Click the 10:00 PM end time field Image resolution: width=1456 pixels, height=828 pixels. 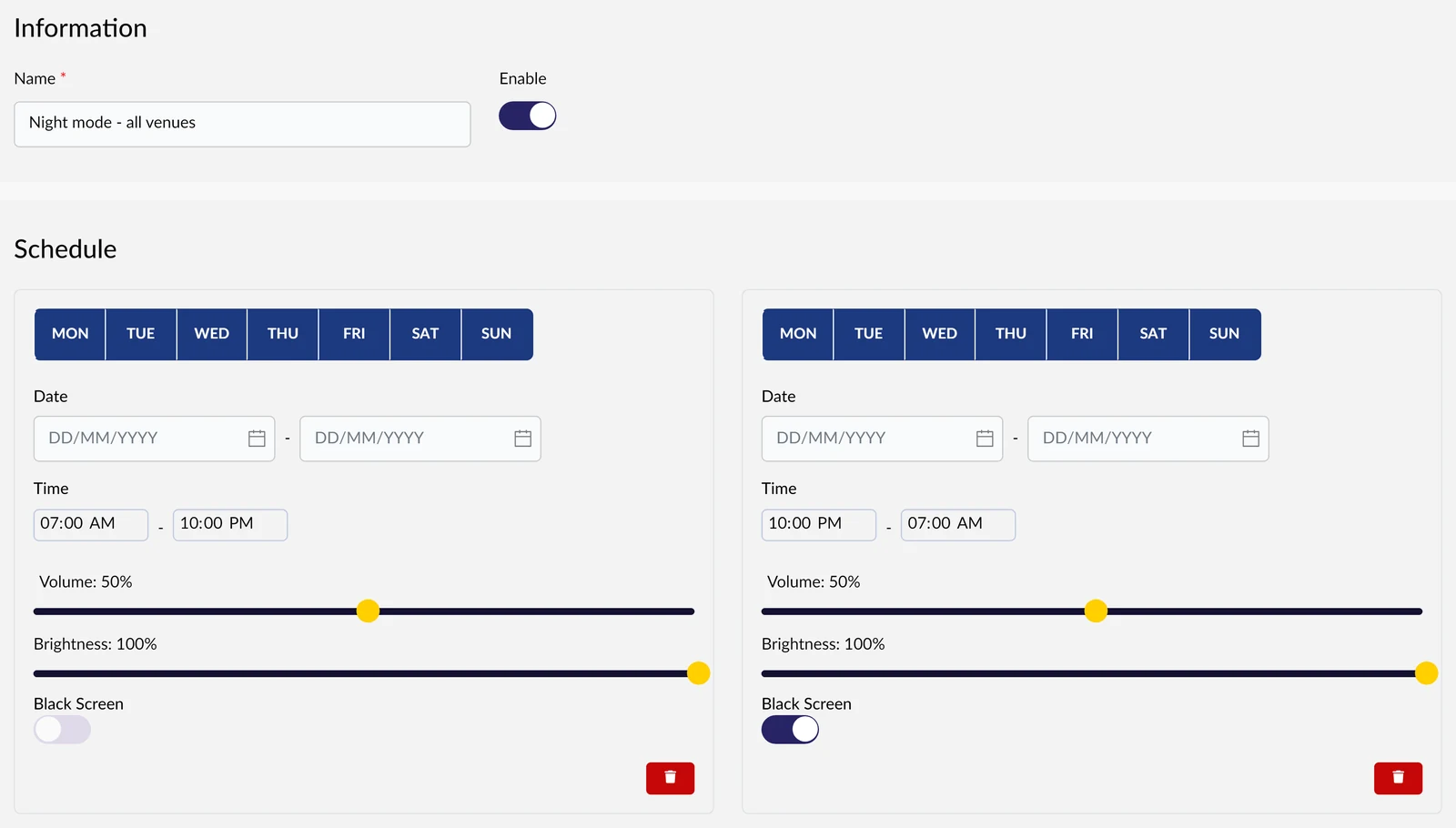point(230,525)
